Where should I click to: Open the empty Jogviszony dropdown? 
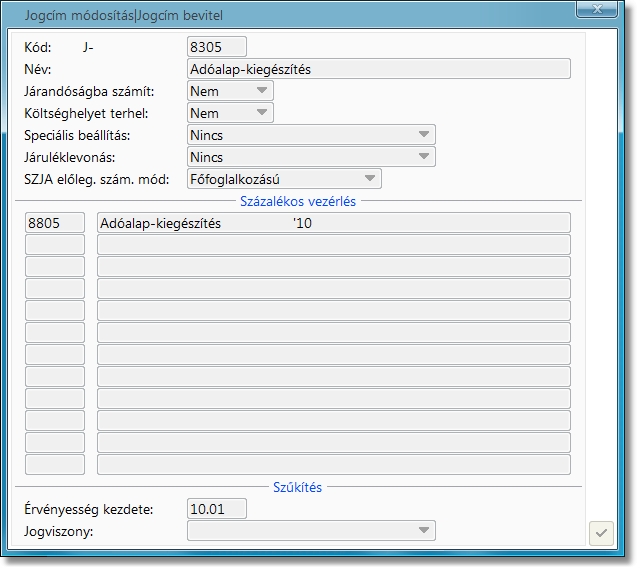click(x=311, y=530)
